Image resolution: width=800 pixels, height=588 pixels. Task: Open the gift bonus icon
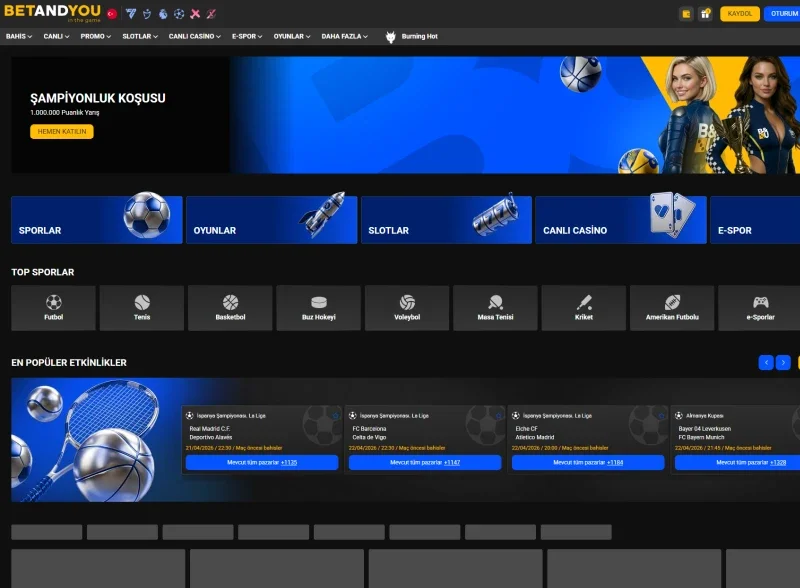pyautogui.click(x=705, y=14)
